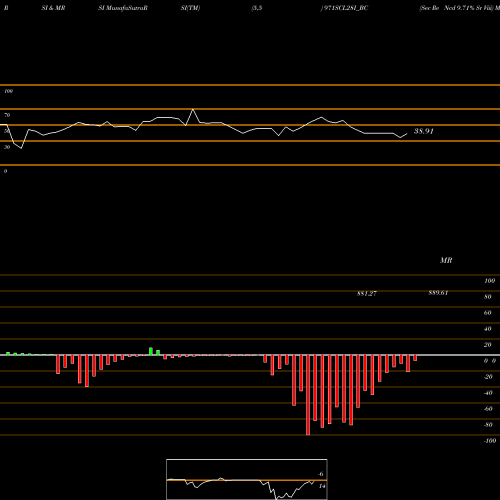Open the mini overview chart at bottom
This screenshot has height=500, width=500.
pyautogui.click(x=247, y=479)
